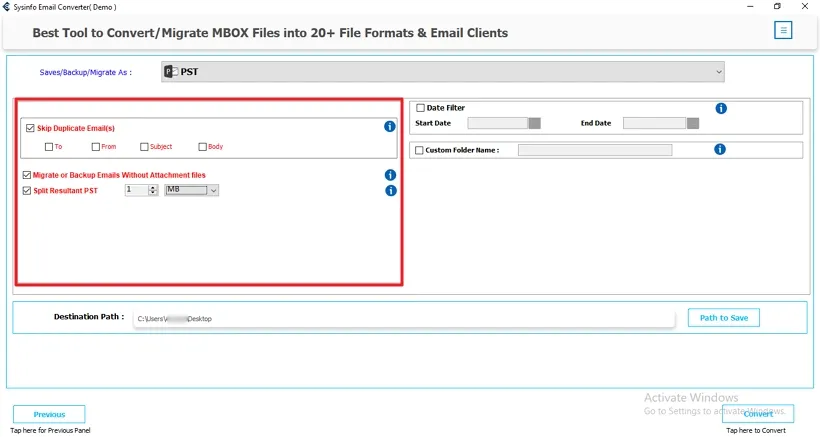Toggle the Split Resultant PST checkbox
820x437 pixels.
(27, 191)
